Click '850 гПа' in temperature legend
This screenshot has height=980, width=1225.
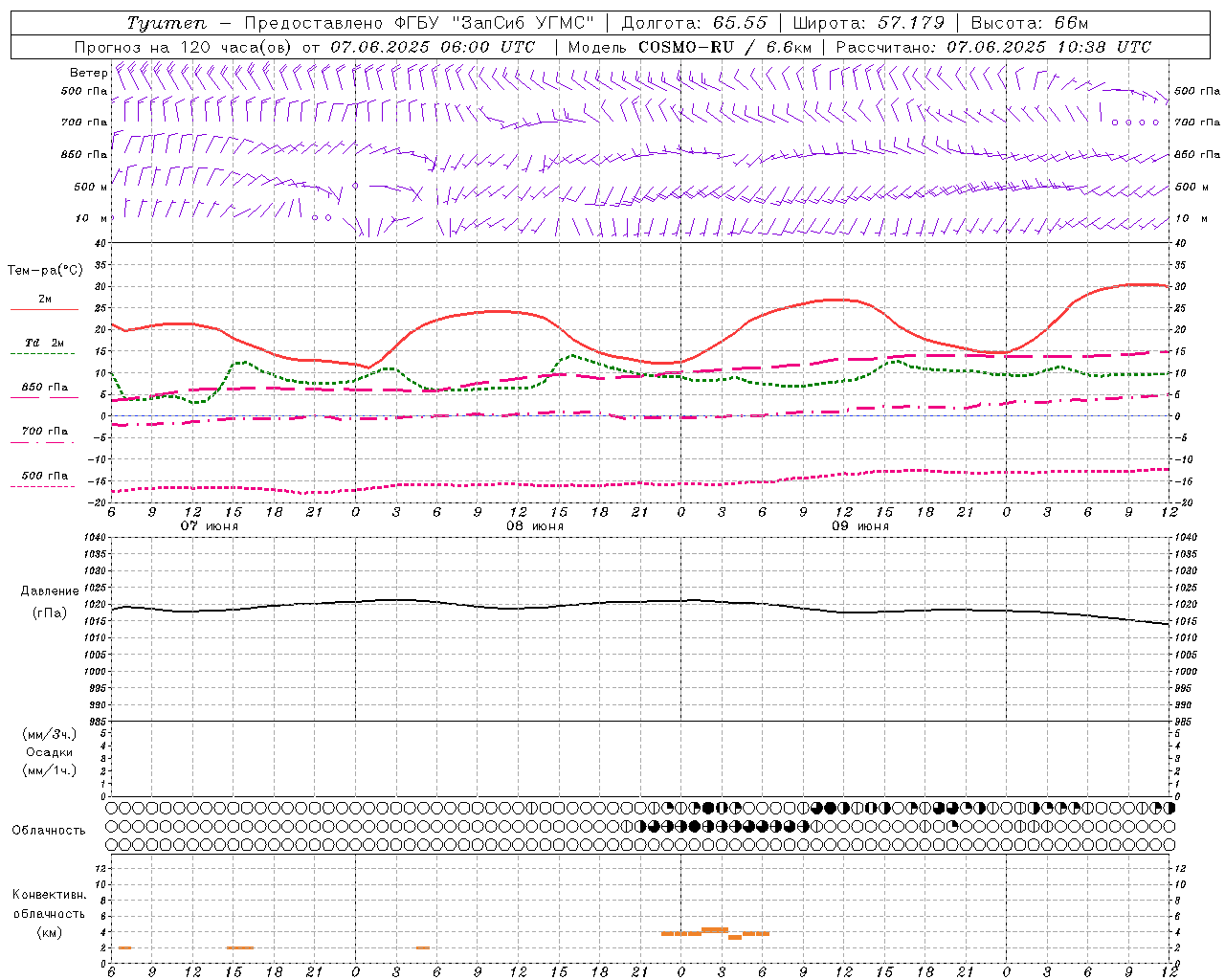click(x=45, y=388)
